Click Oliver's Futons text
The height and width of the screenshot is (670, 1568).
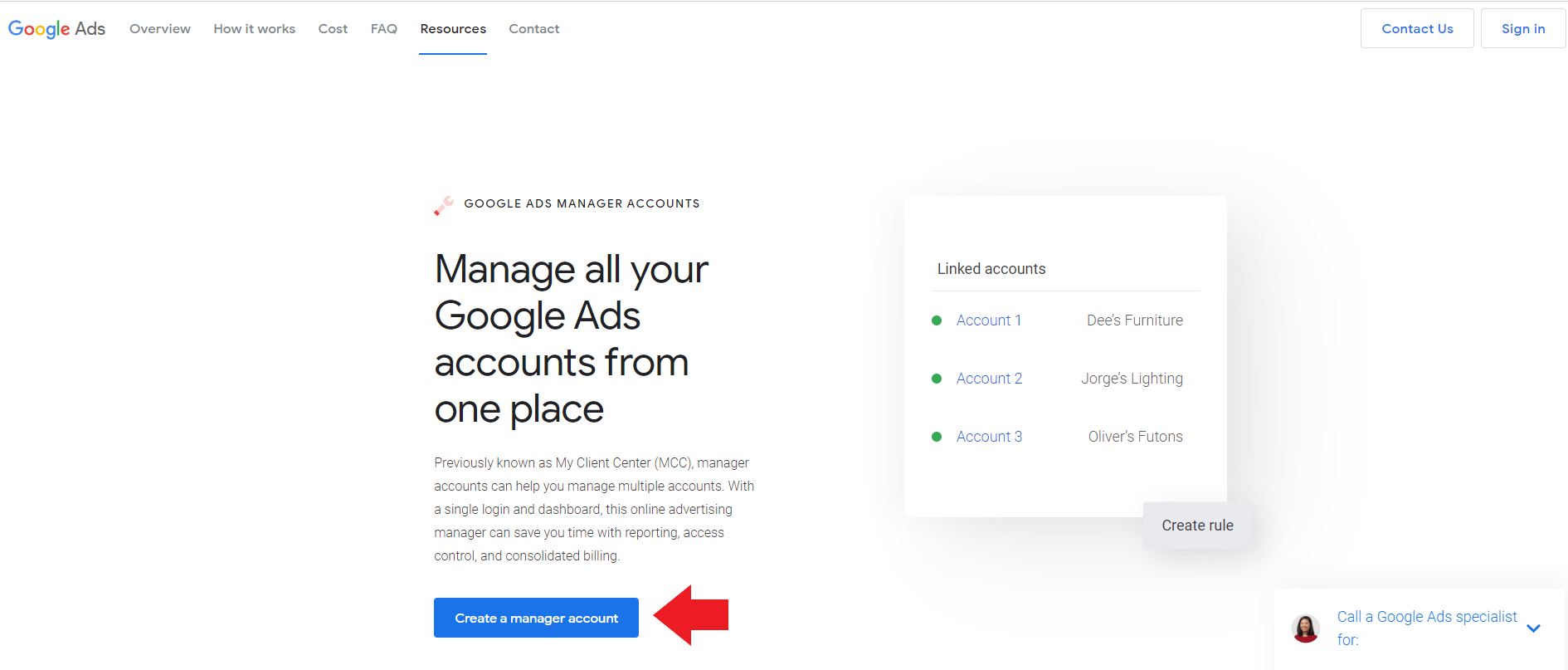click(1135, 437)
